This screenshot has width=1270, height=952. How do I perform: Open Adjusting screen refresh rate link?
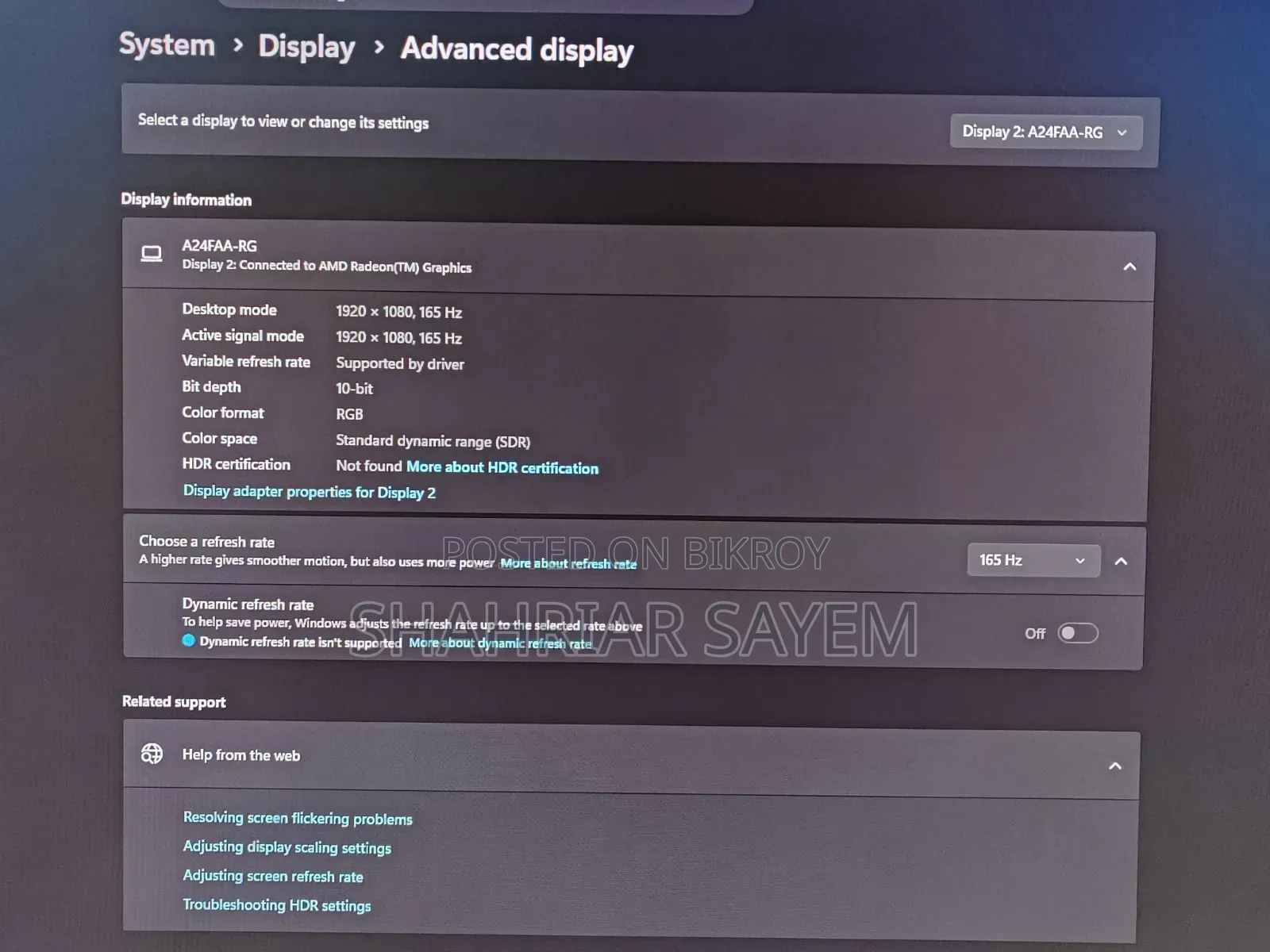pyautogui.click(x=273, y=876)
